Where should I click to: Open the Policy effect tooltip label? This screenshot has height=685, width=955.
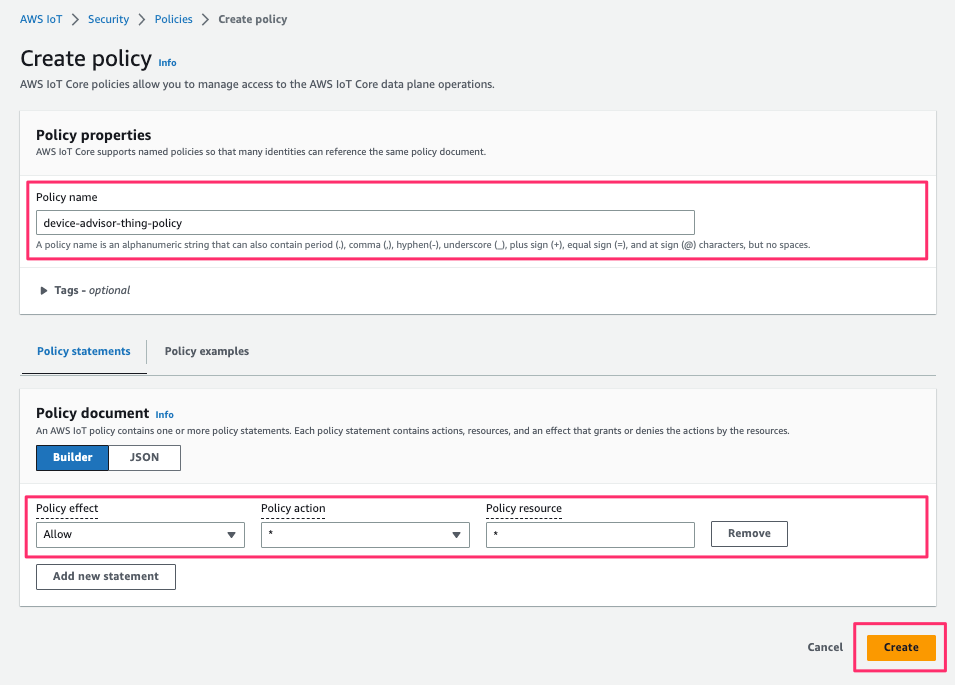click(x=66, y=508)
